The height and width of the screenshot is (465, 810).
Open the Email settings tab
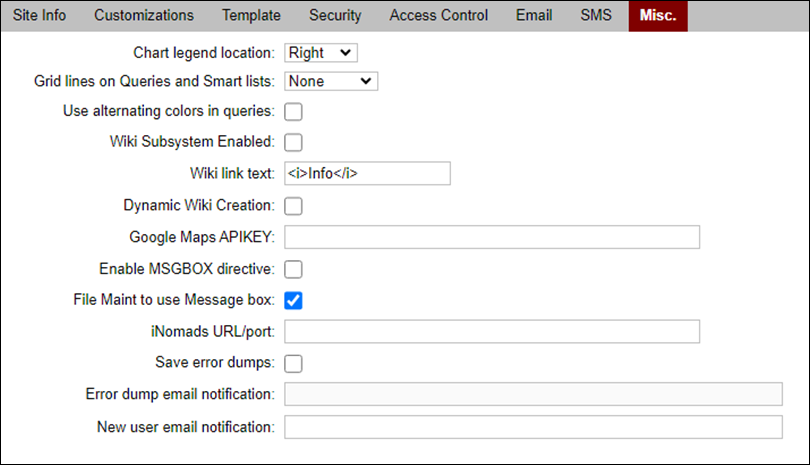pos(534,16)
